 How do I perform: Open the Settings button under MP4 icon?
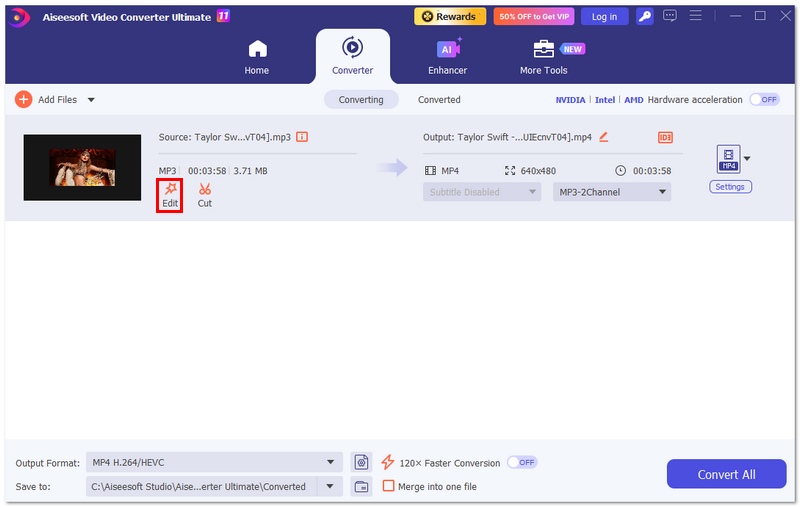[730, 187]
